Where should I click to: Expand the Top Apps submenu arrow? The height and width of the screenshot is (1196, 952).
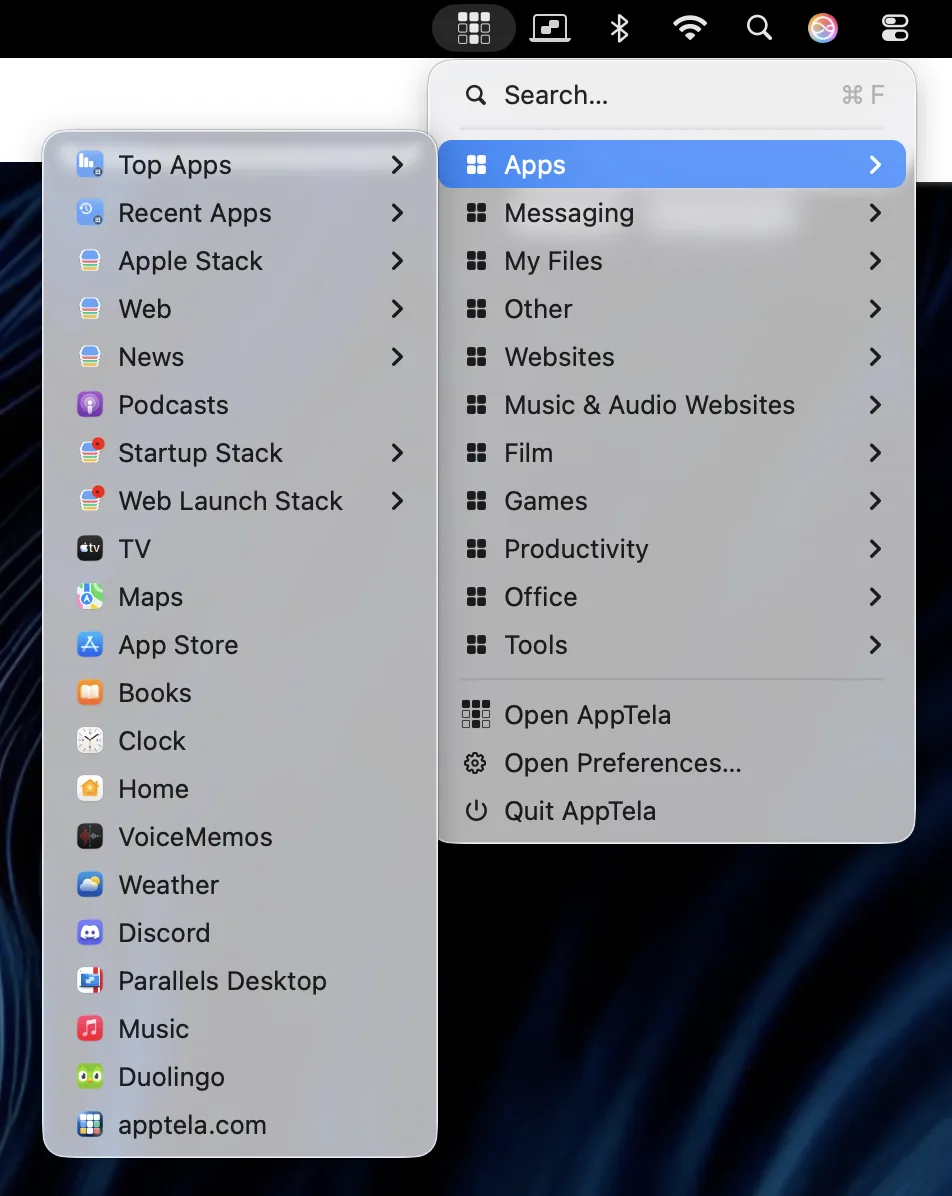coord(397,165)
